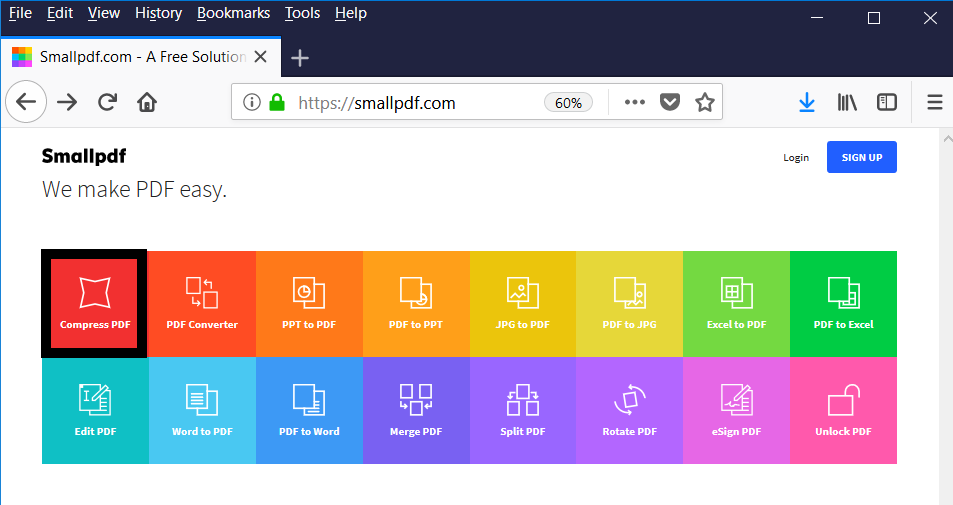Open the PDF Converter tile
The image size is (953, 505).
(x=202, y=304)
